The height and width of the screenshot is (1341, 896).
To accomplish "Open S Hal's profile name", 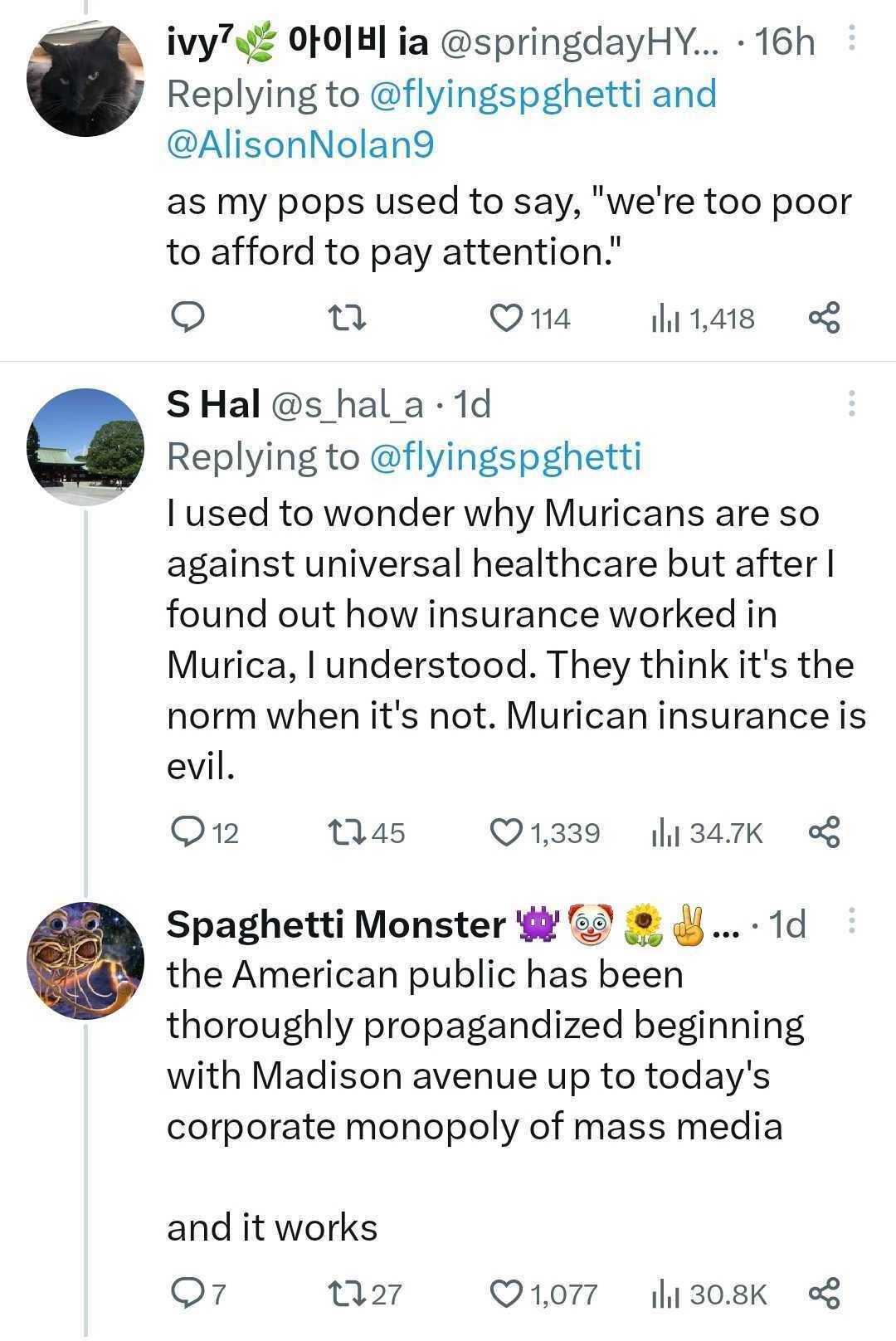I will click(x=213, y=404).
